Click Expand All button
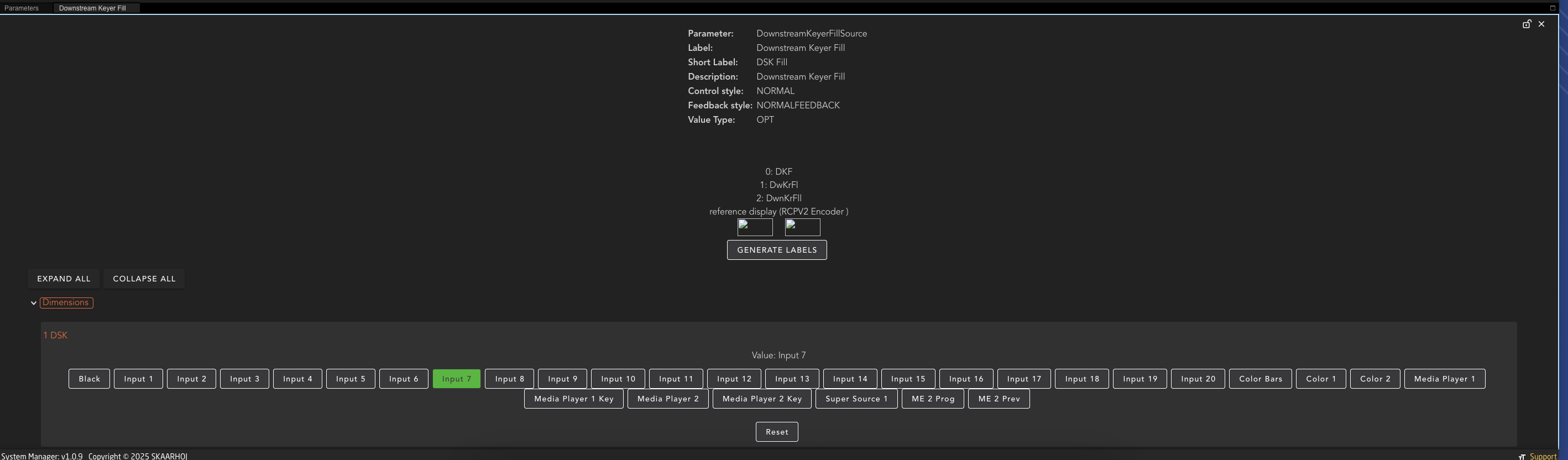Image resolution: width=1568 pixels, height=460 pixels. pyautogui.click(x=63, y=279)
